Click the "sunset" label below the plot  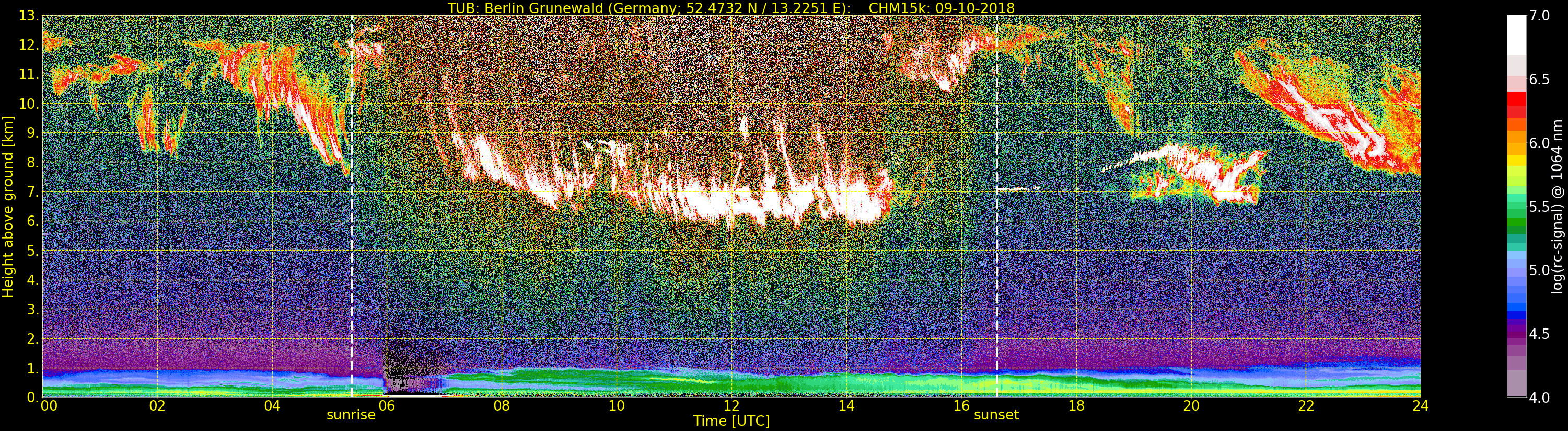[996, 415]
